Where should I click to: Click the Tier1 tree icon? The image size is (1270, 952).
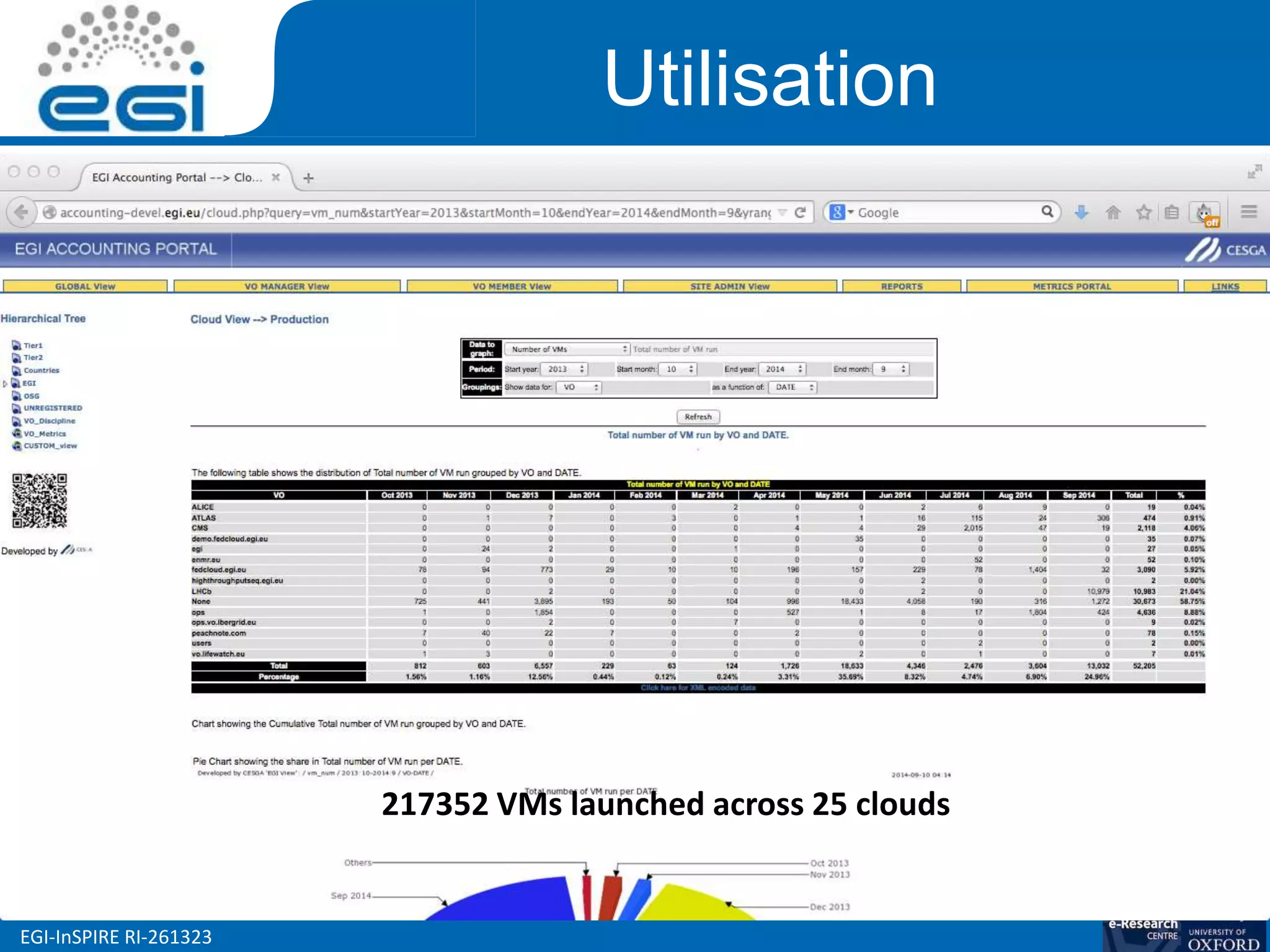[x=17, y=345]
